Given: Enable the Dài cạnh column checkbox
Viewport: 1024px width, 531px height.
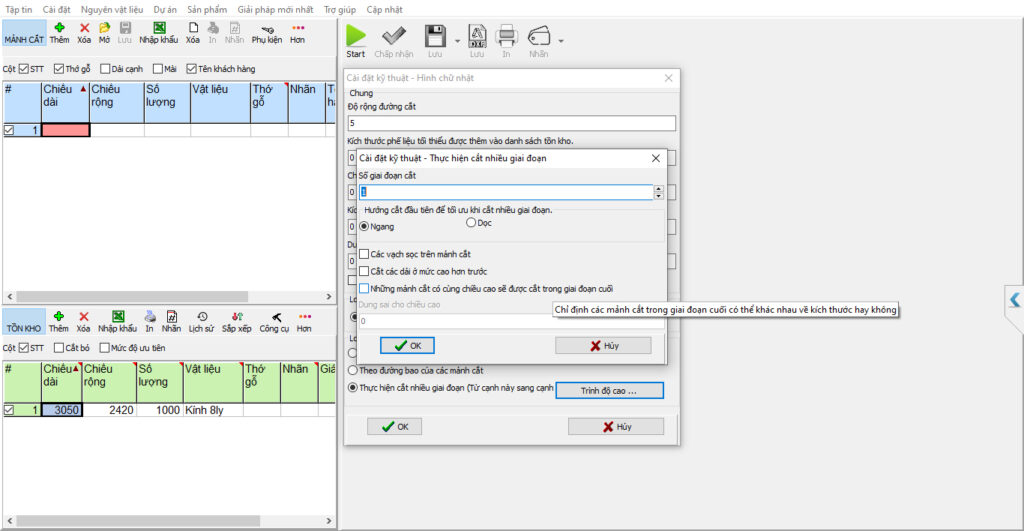Looking at the screenshot, I should tap(105, 69).
